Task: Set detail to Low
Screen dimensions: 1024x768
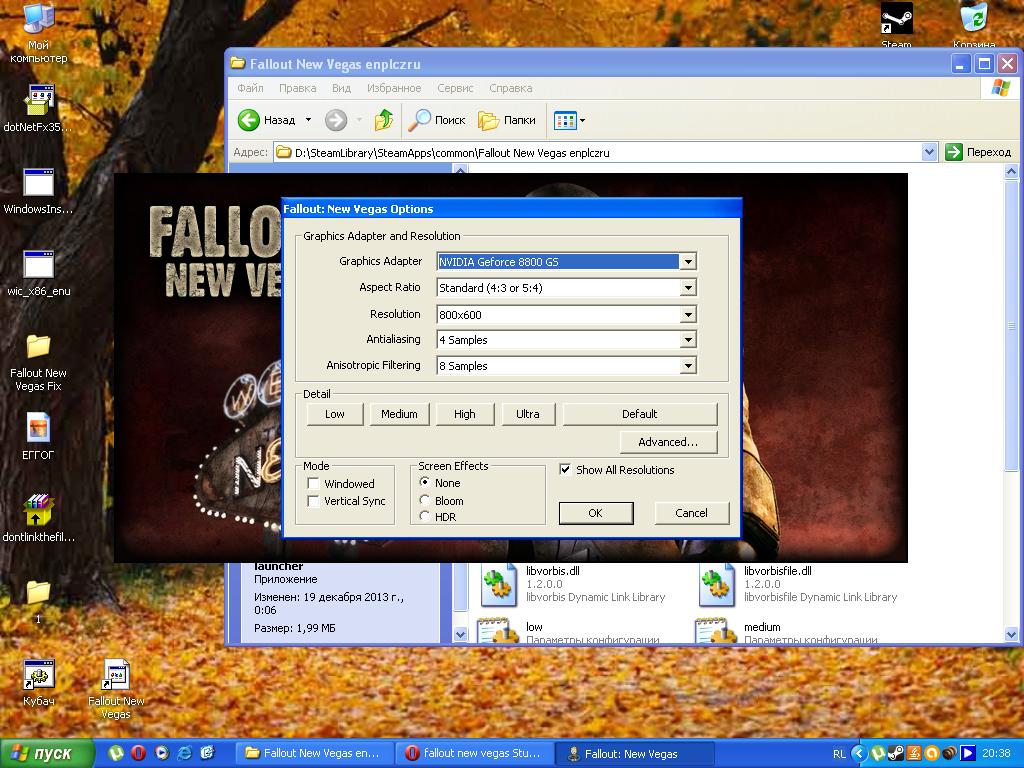Action: [x=335, y=414]
